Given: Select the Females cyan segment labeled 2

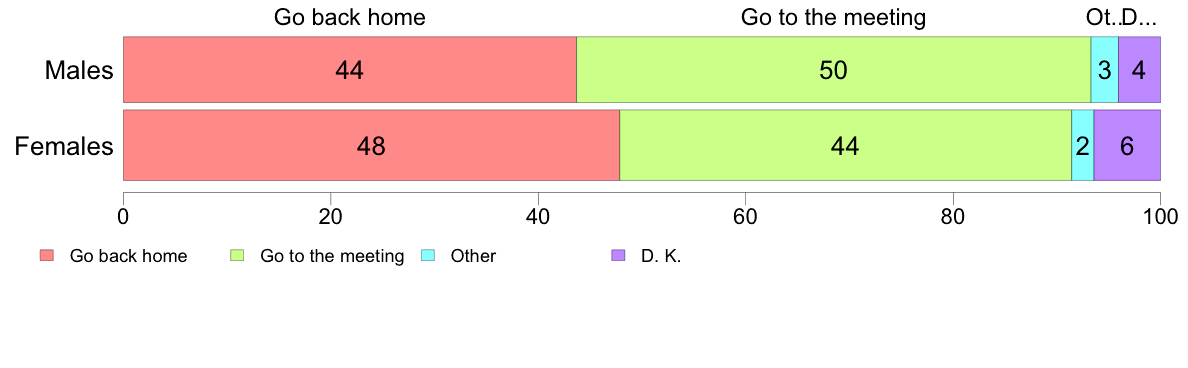Looking at the screenshot, I should (1083, 145).
